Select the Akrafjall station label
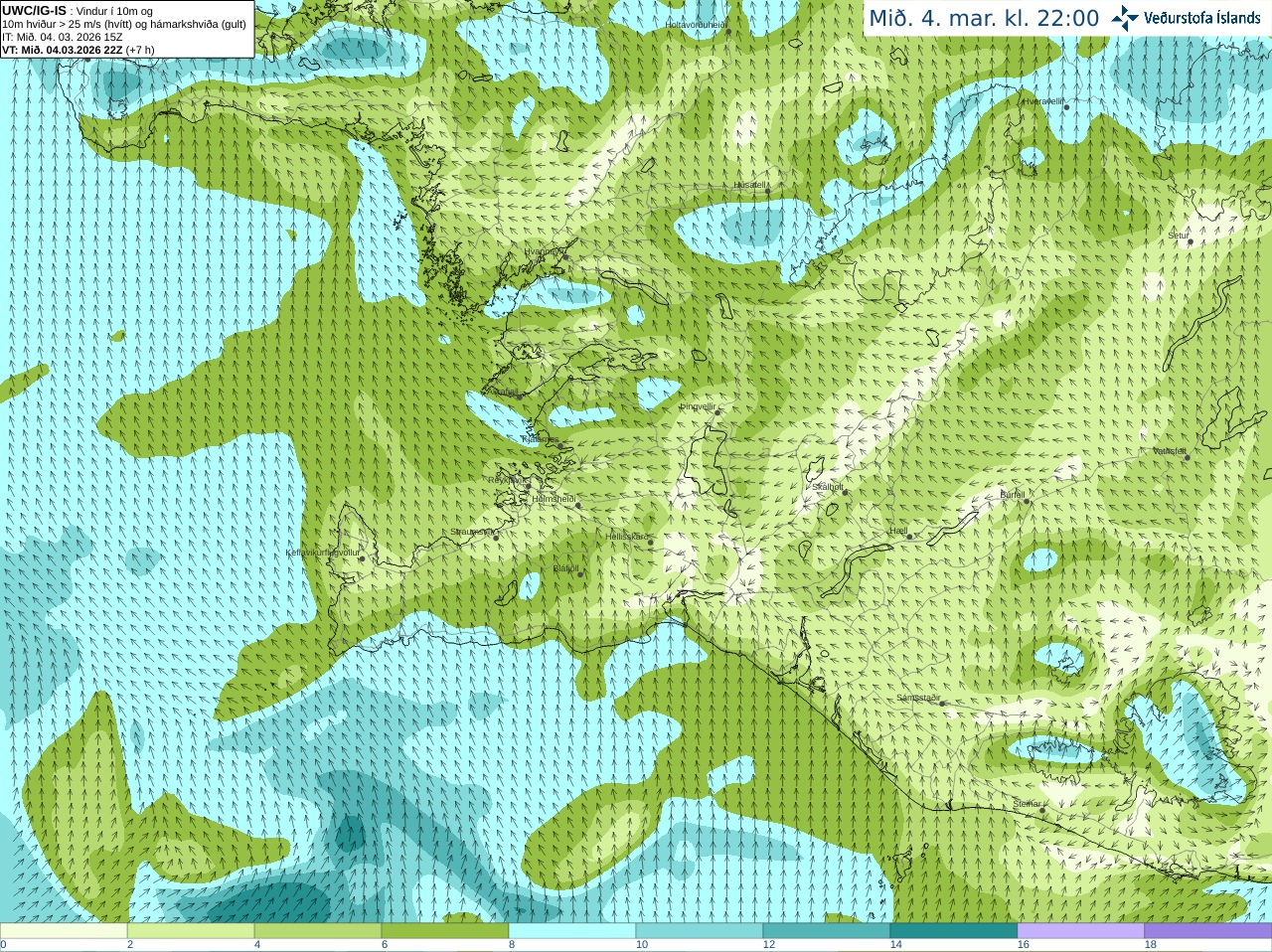The height and width of the screenshot is (952, 1272). pos(505,393)
